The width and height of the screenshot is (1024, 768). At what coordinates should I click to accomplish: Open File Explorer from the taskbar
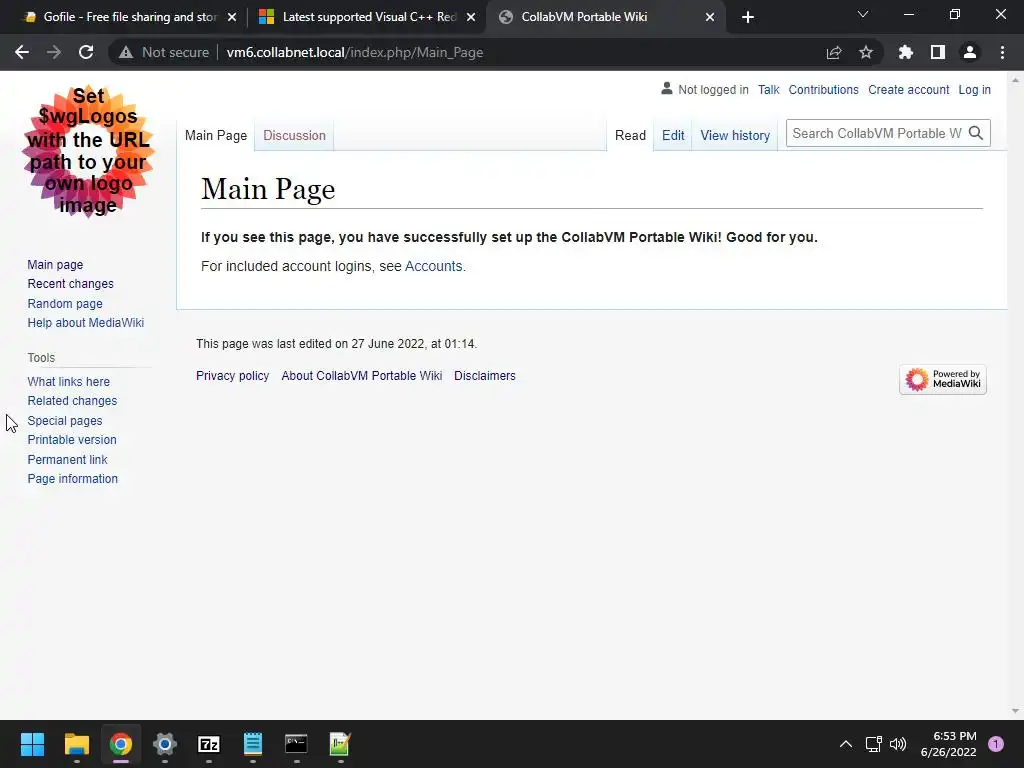click(x=76, y=744)
